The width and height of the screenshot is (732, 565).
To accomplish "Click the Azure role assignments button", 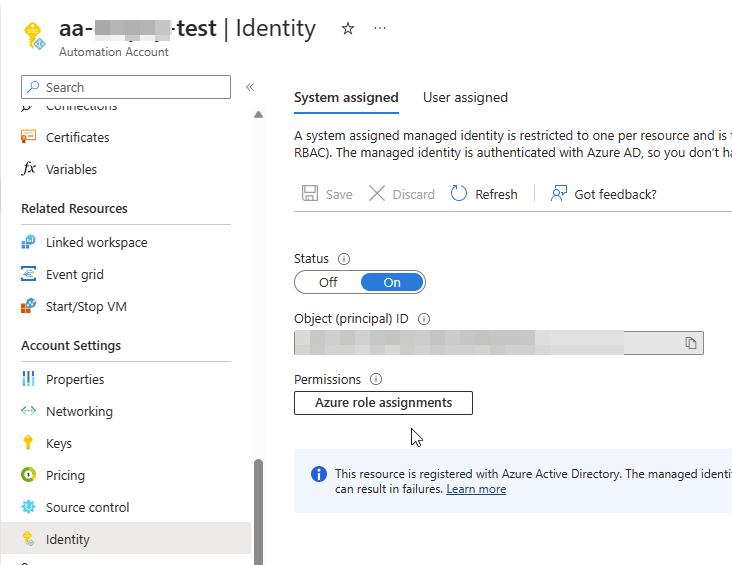I will [x=383, y=403].
